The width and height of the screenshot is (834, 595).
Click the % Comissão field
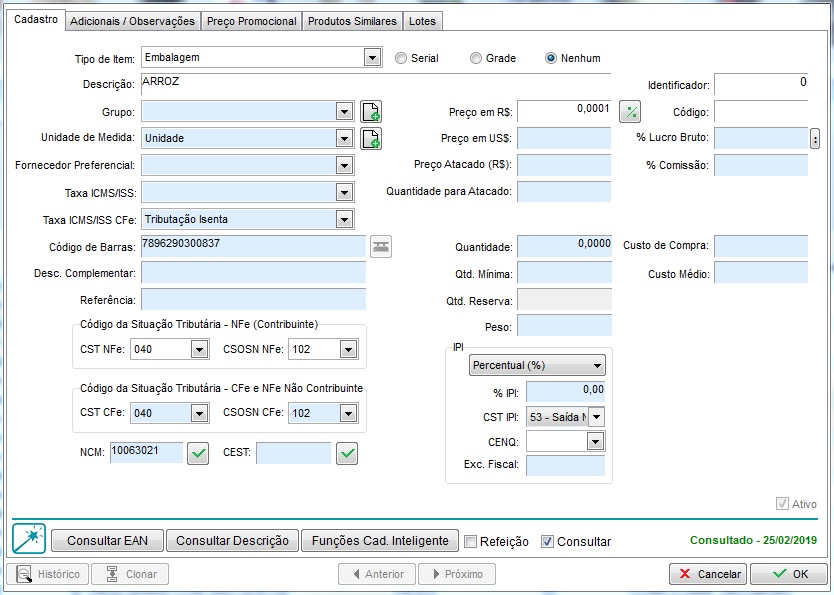click(x=761, y=165)
